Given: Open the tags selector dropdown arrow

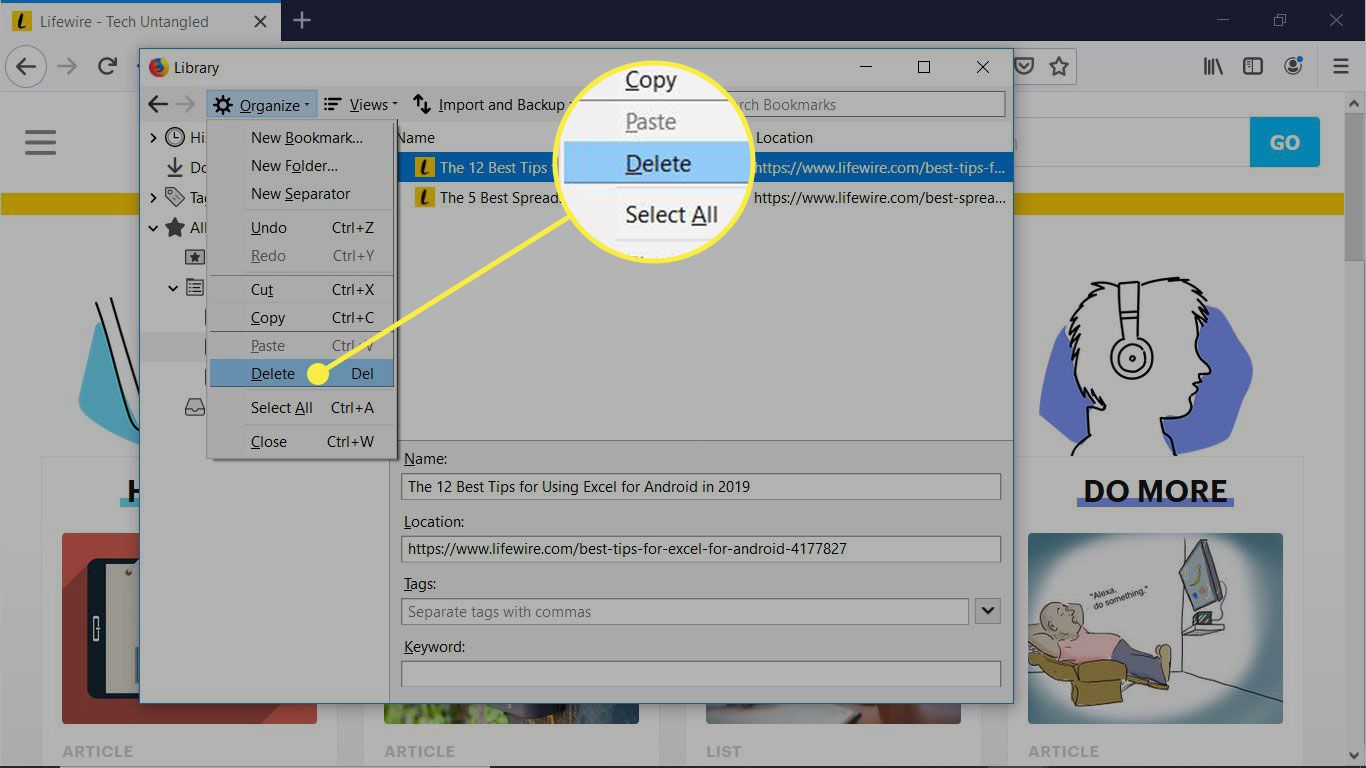Looking at the screenshot, I should pyautogui.click(x=988, y=611).
